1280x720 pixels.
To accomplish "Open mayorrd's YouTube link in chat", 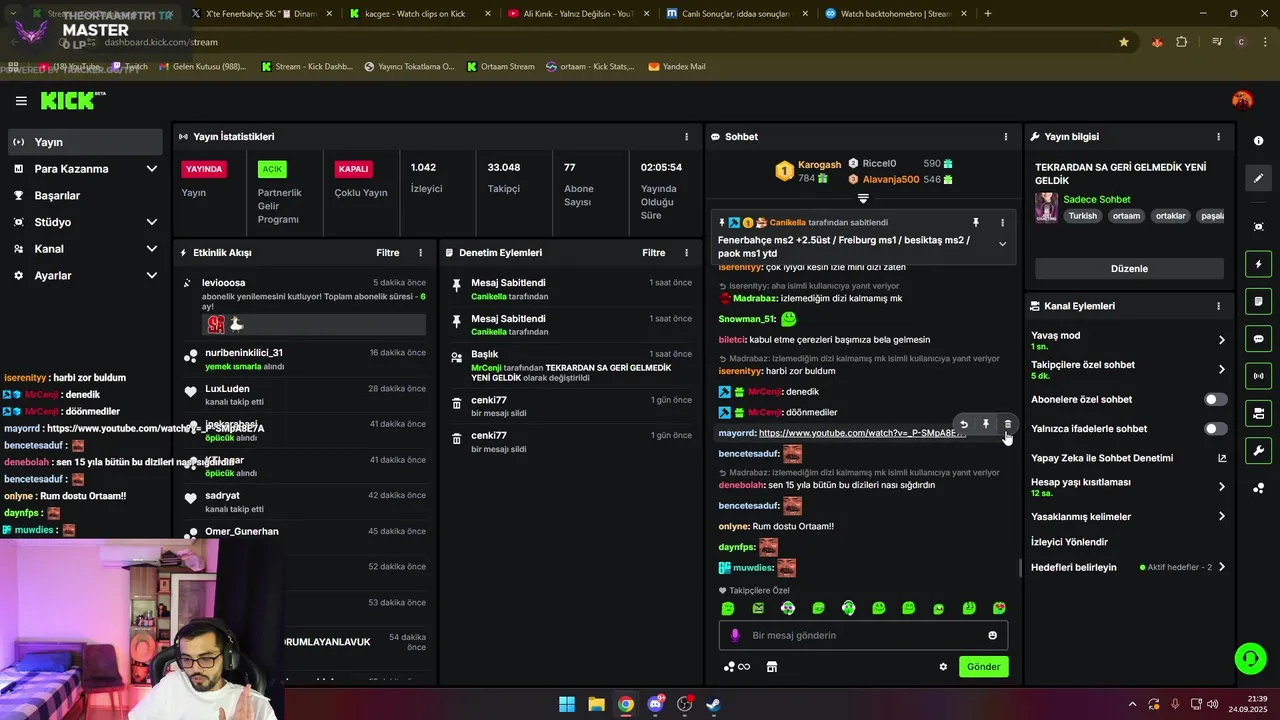I will pyautogui.click(x=862, y=433).
